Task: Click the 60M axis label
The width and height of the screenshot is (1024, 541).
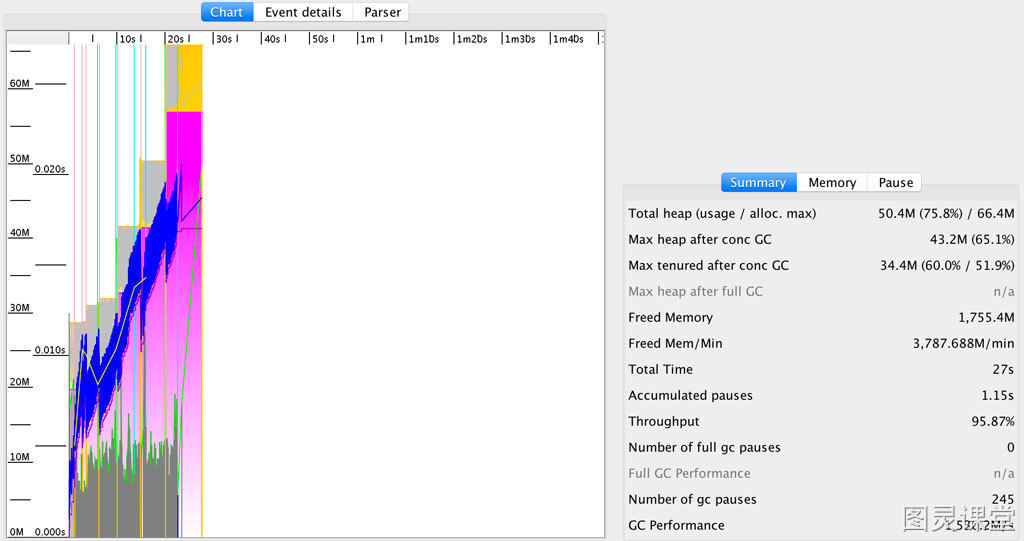Action: pos(20,84)
